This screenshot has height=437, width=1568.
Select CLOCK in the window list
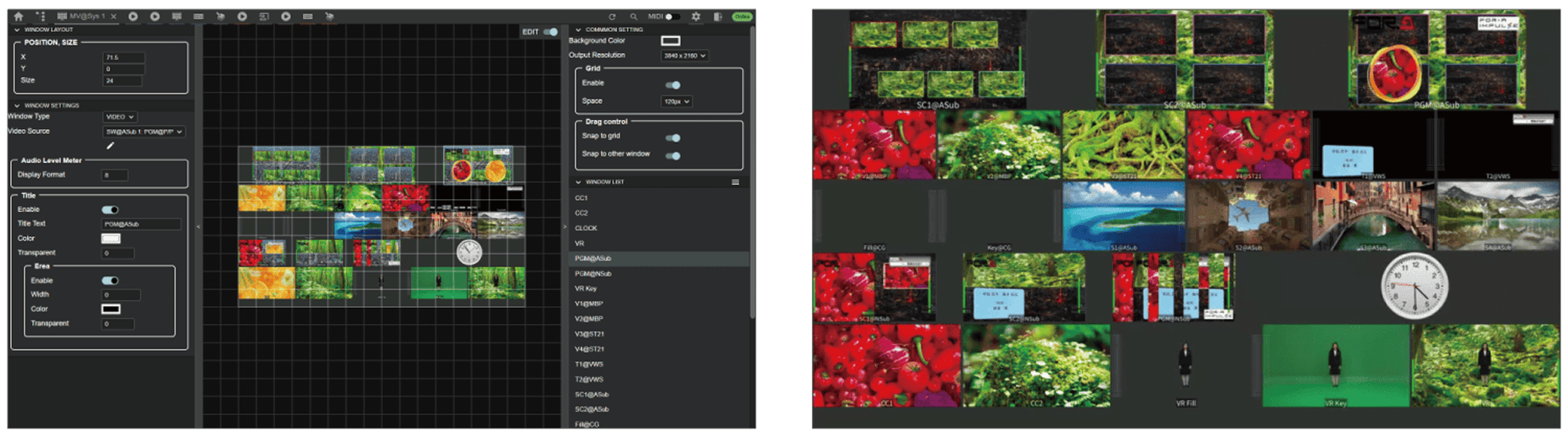coord(658,229)
